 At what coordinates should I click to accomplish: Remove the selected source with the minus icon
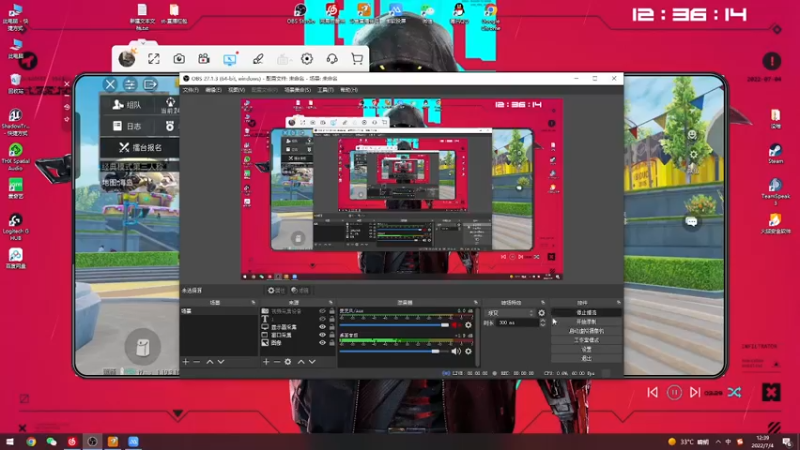click(277, 362)
